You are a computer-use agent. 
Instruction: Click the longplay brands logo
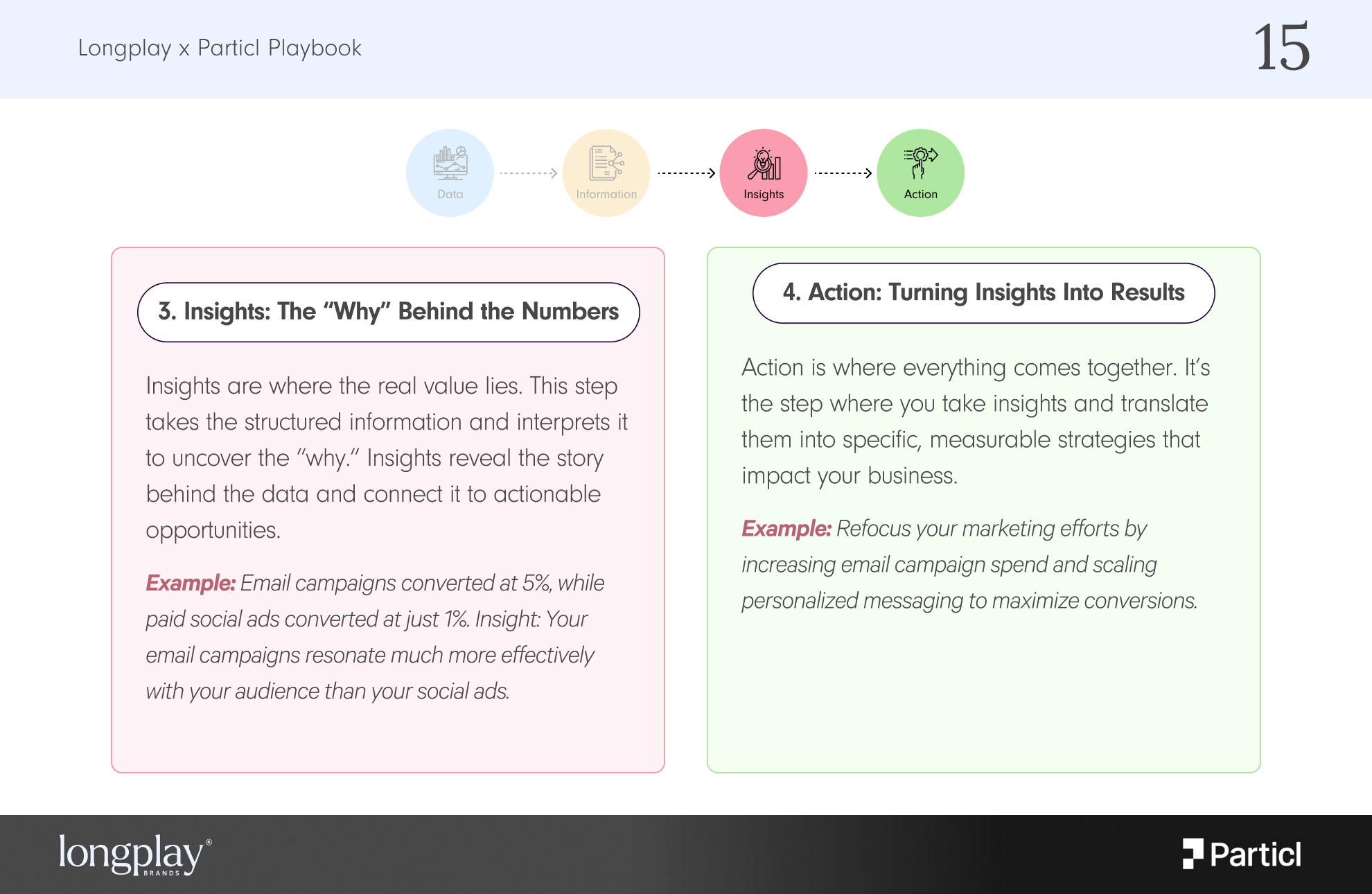click(x=135, y=854)
